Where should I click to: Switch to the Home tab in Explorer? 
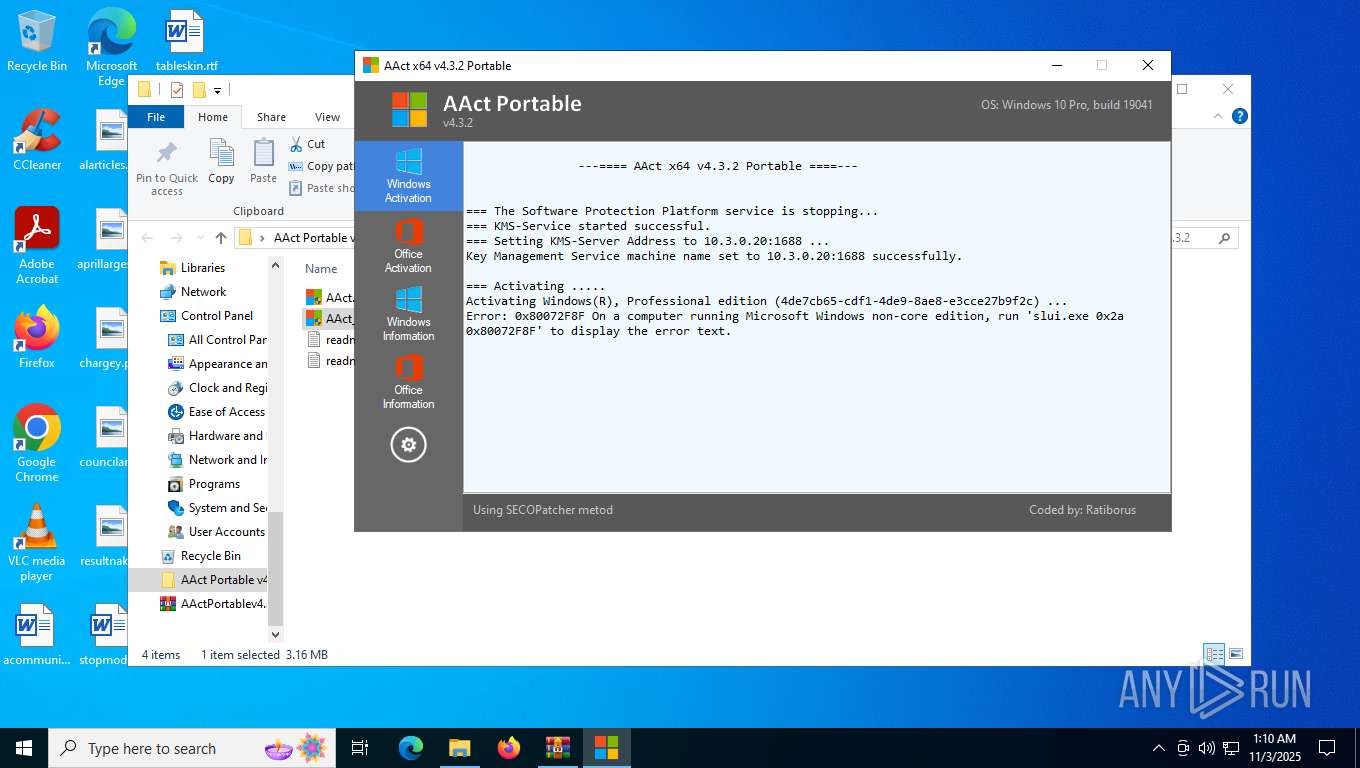(213, 117)
